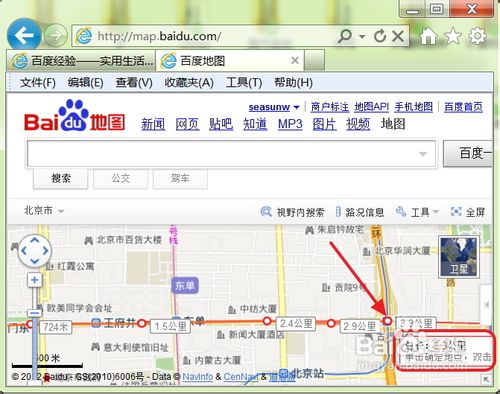Select the 搜索 search tab
This screenshot has width=500, height=394.
[x=61, y=178]
